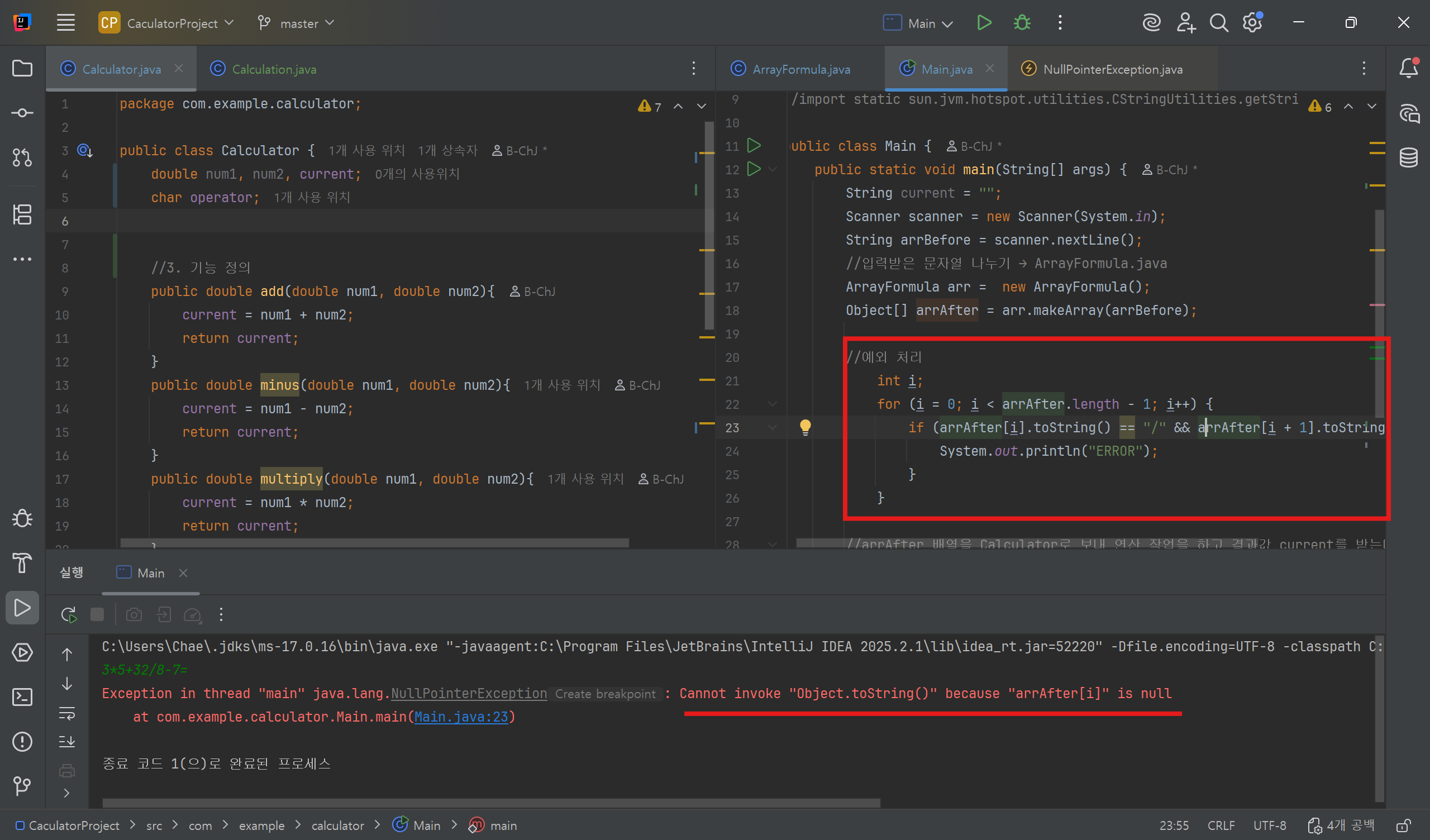This screenshot has height=840, width=1430.
Task: Click the Debug bug icon in the top toolbar
Action: click(x=1022, y=23)
